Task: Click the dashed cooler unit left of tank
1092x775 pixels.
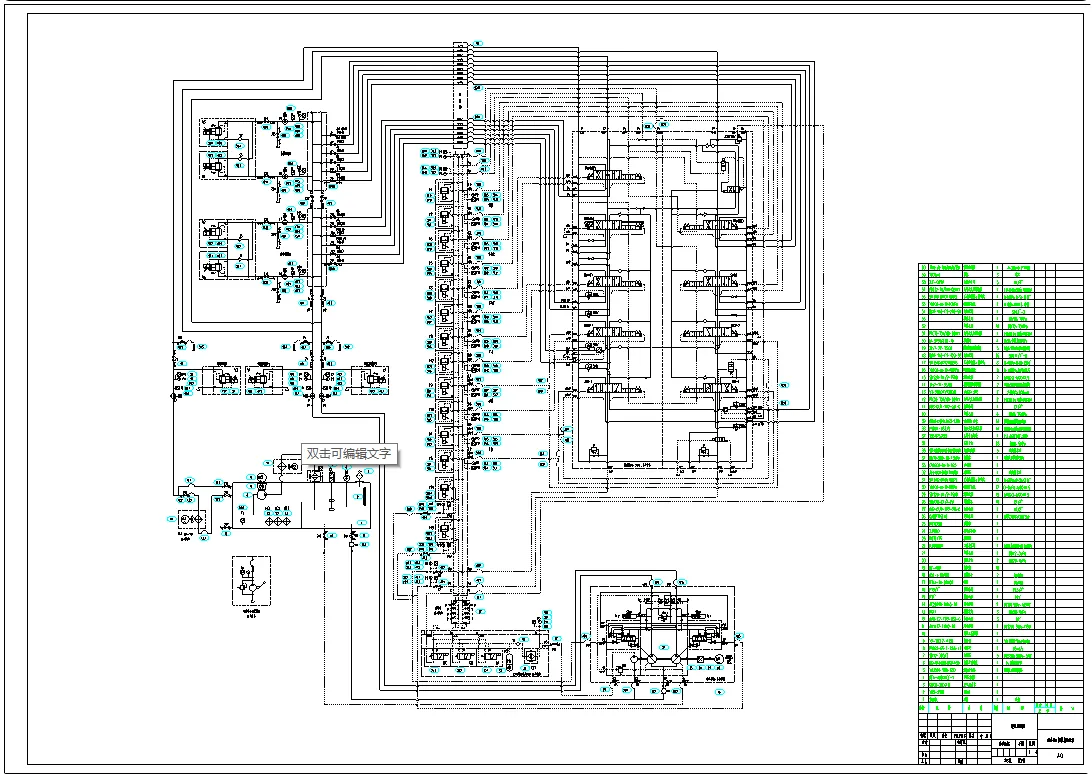Action: click(x=192, y=519)
